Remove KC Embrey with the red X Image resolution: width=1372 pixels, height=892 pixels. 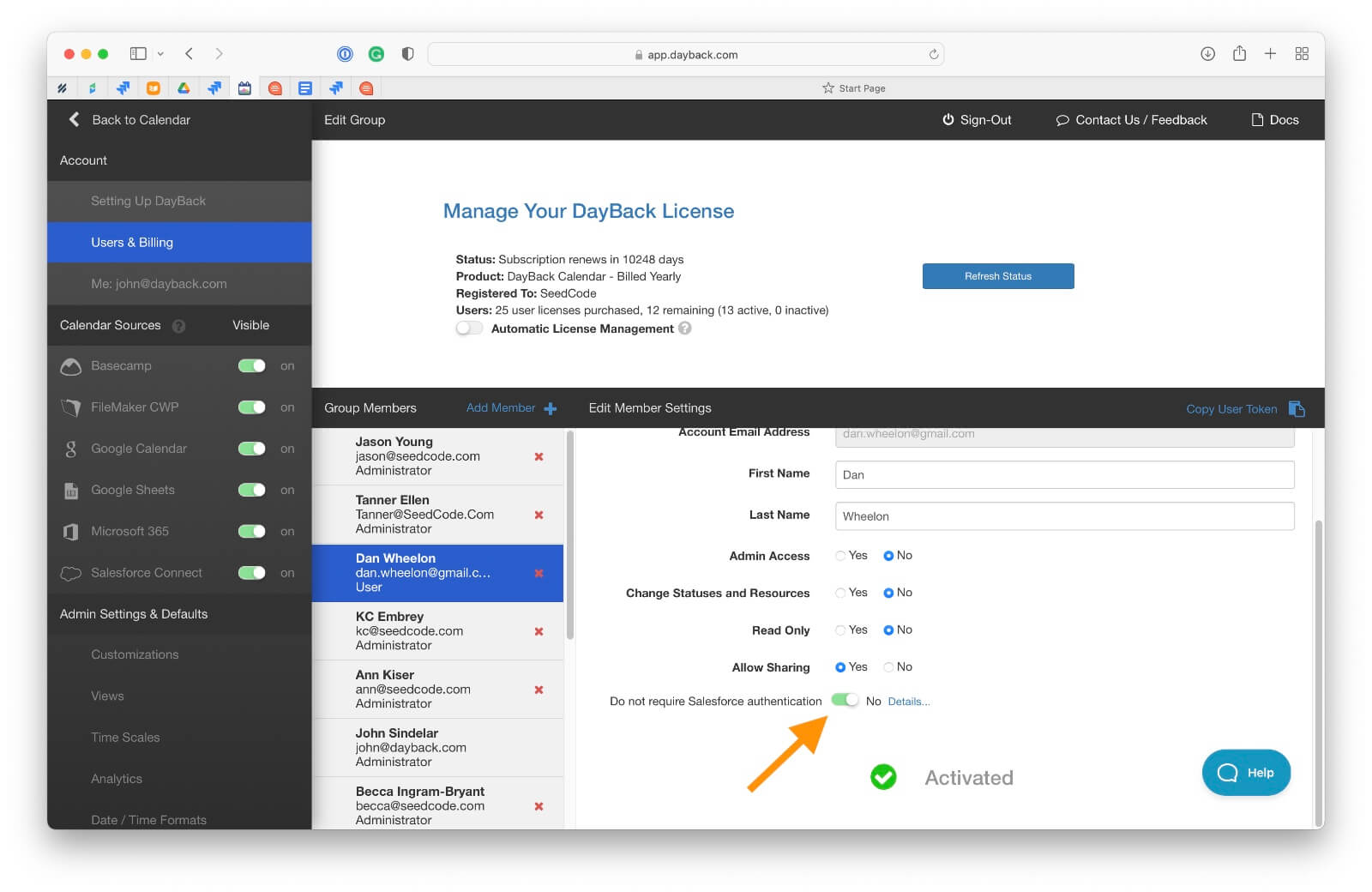(x=539, y=631)
